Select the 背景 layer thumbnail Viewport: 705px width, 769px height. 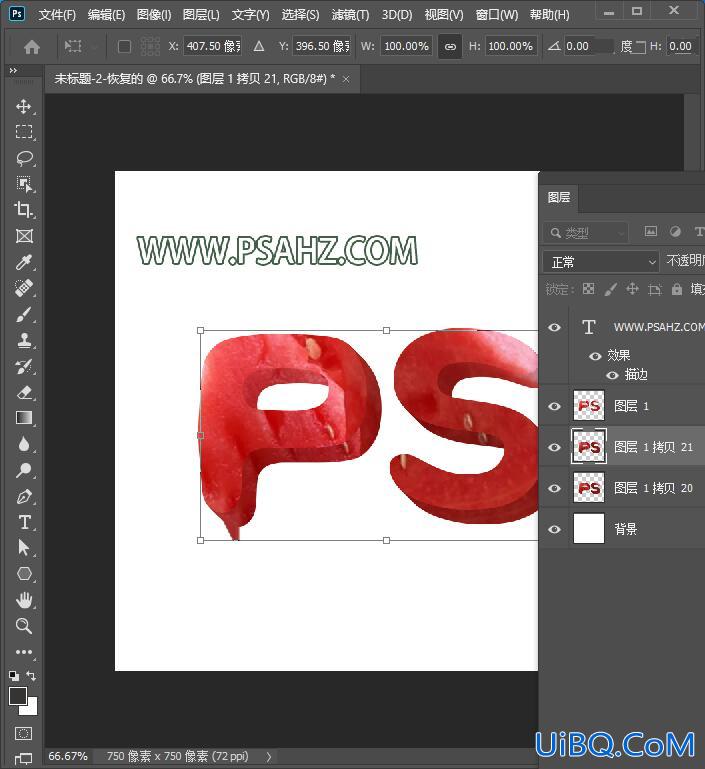588,529
